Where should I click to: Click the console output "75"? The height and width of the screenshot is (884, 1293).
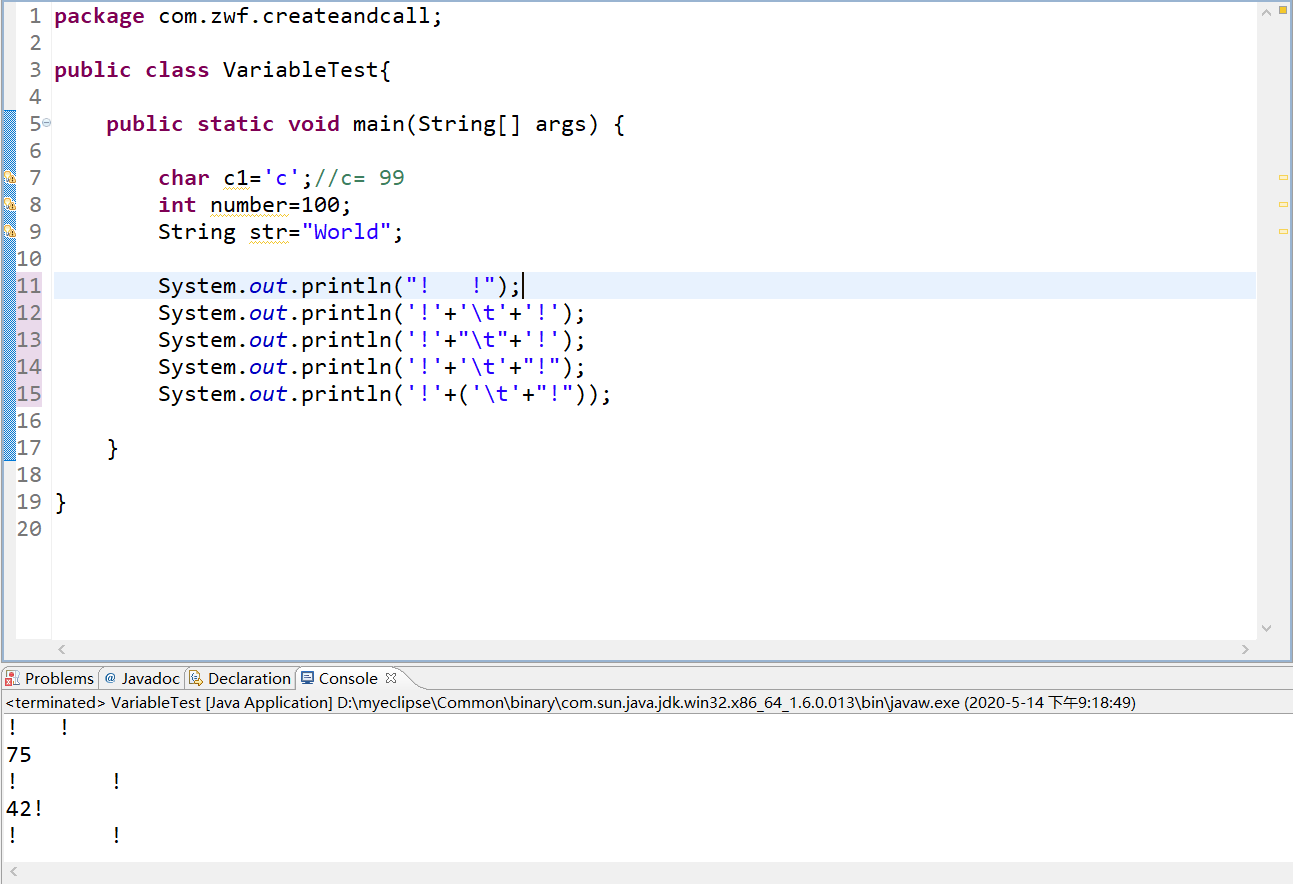[x=19, y=755]
